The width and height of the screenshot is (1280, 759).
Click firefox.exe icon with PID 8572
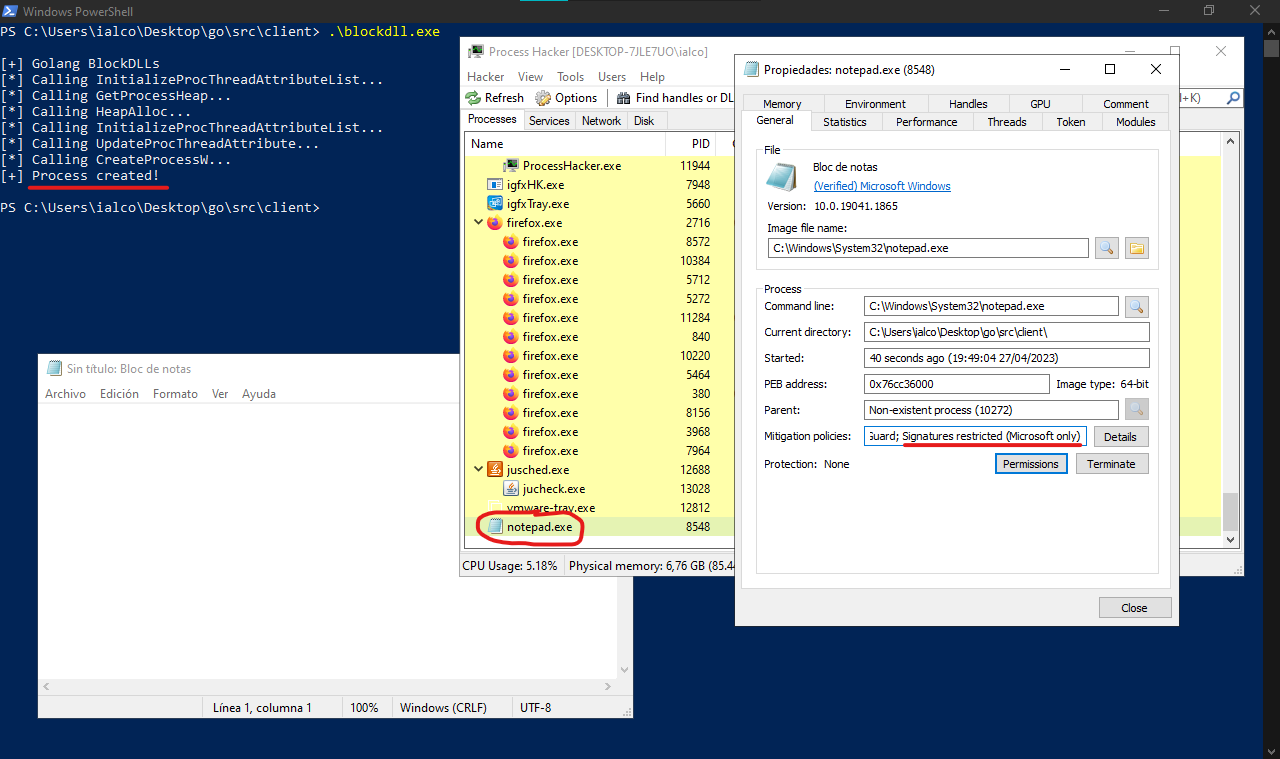(511, 242)
